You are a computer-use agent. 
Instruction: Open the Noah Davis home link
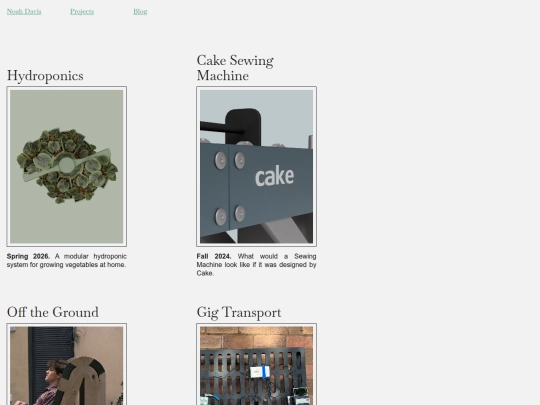(24, 11)
